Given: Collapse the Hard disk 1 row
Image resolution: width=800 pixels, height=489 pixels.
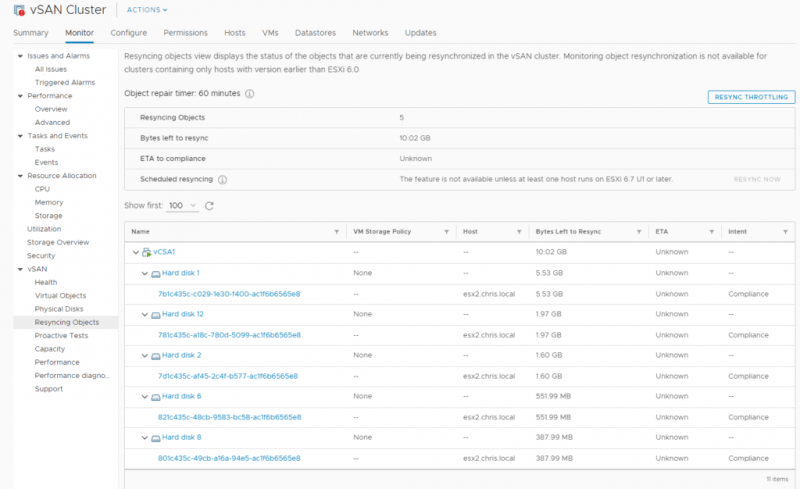Looking at the screenshot, I should (x=145, y=274).
